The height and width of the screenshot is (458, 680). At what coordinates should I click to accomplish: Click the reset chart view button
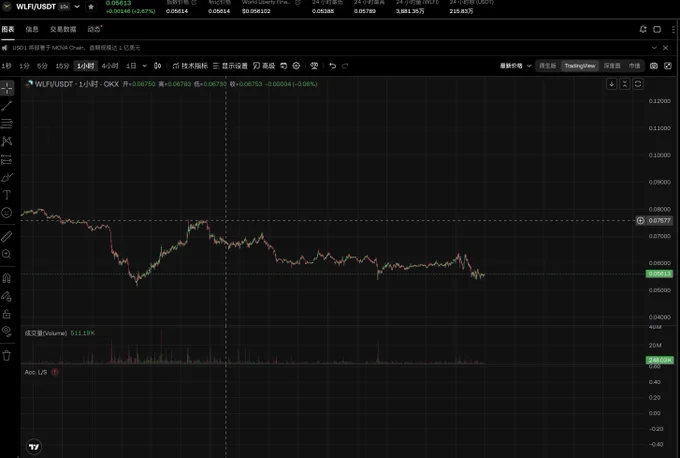tap(638, 84)
